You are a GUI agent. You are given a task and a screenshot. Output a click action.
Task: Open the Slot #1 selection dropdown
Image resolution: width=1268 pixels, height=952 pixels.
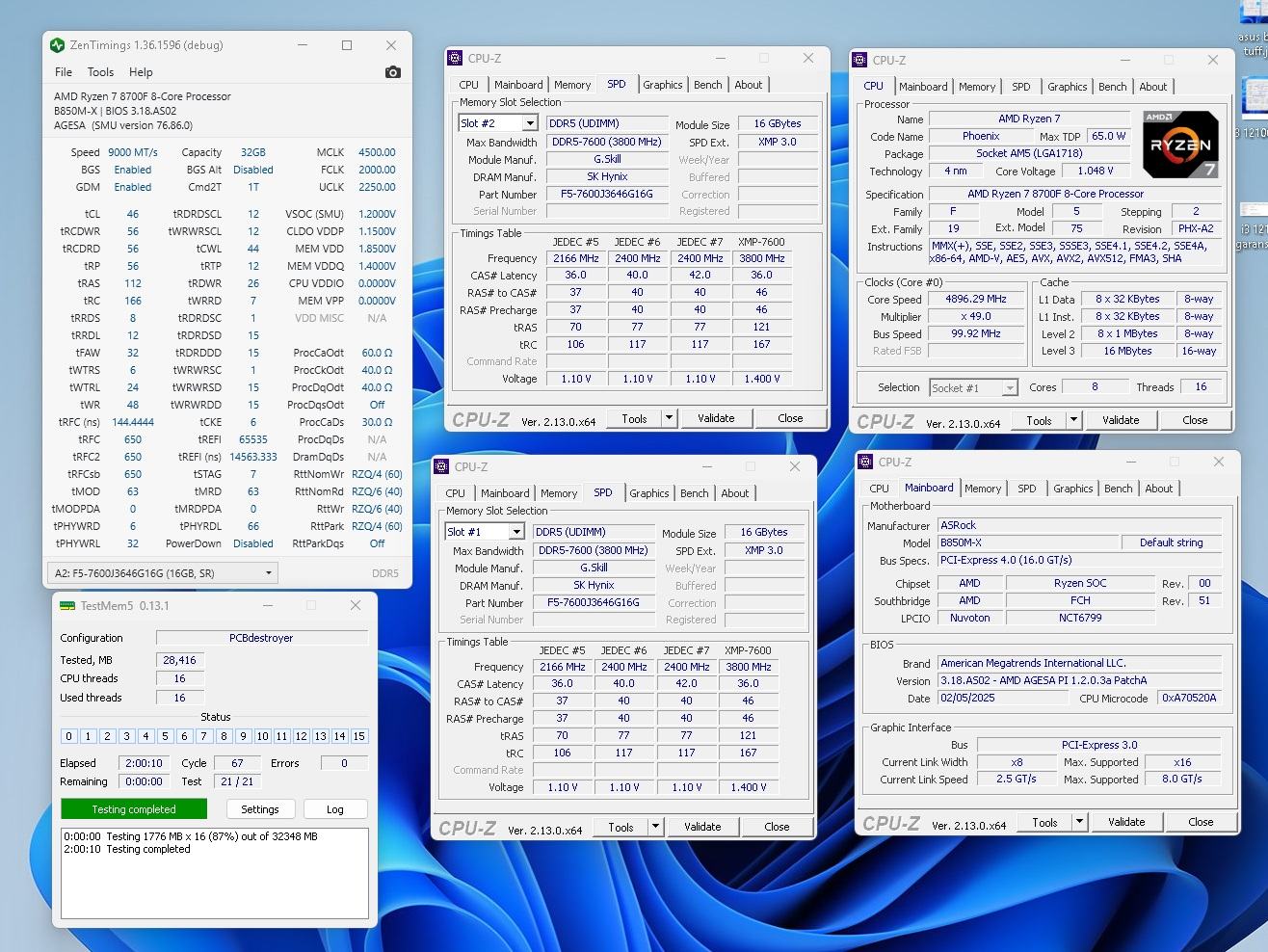coord(484,532)
